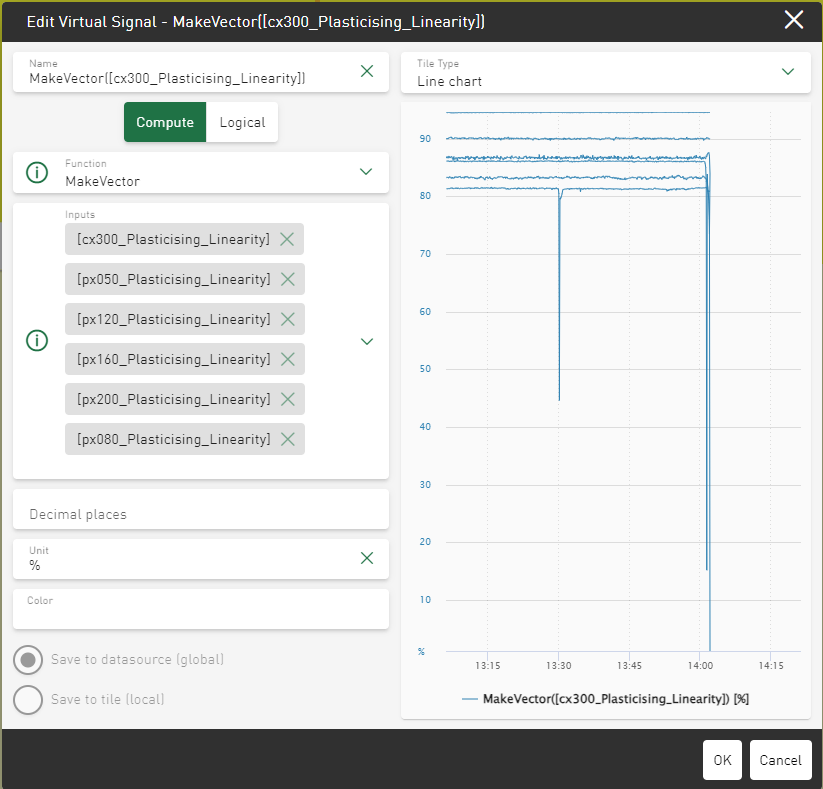
Task: Open the Function dropdown showing MakeVector
Action: pos(366,172)
